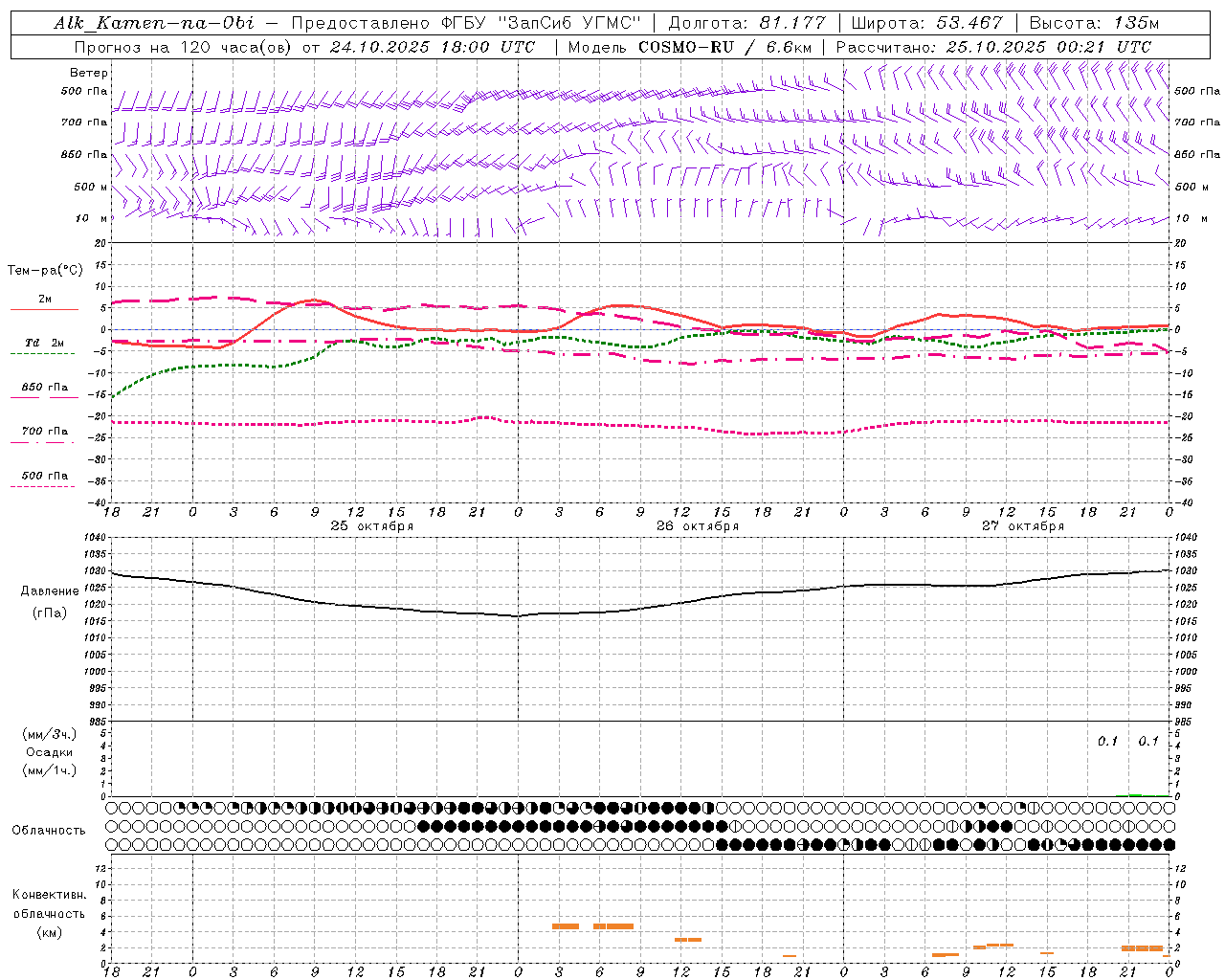Click the small green precipitation bar

pyautogui.click(x=1135, y=794)
